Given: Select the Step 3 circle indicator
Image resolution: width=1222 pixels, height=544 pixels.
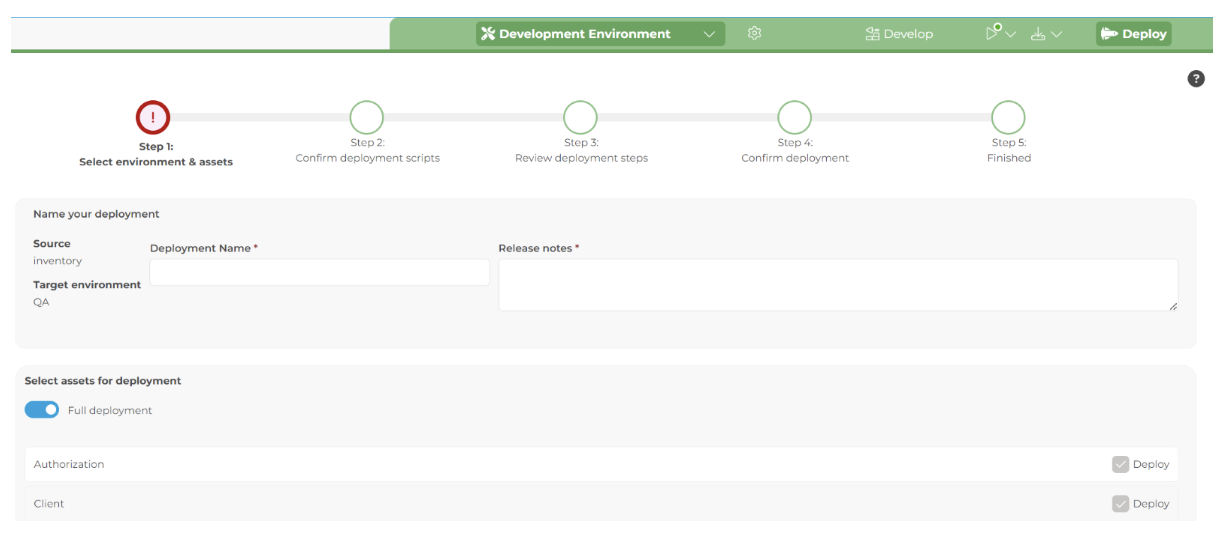Looking at the screenshot, I should [580, 117].
